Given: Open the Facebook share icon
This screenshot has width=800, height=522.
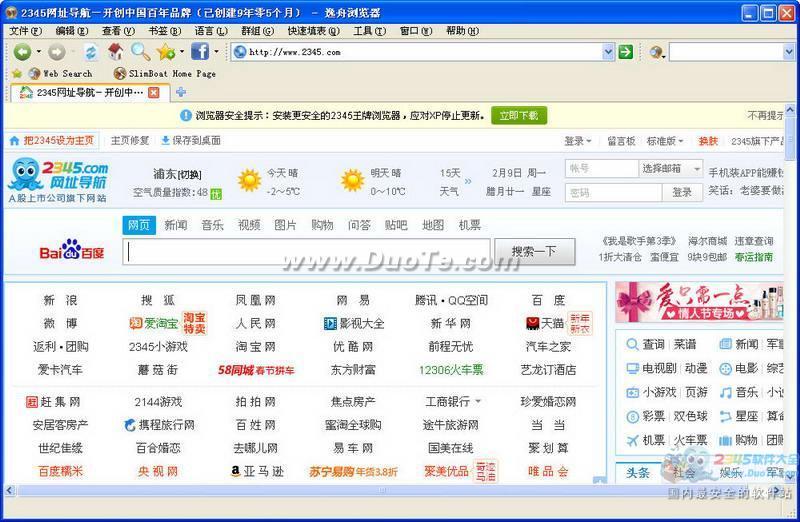Looking at the screenshot, I should [x=200, y=51].
